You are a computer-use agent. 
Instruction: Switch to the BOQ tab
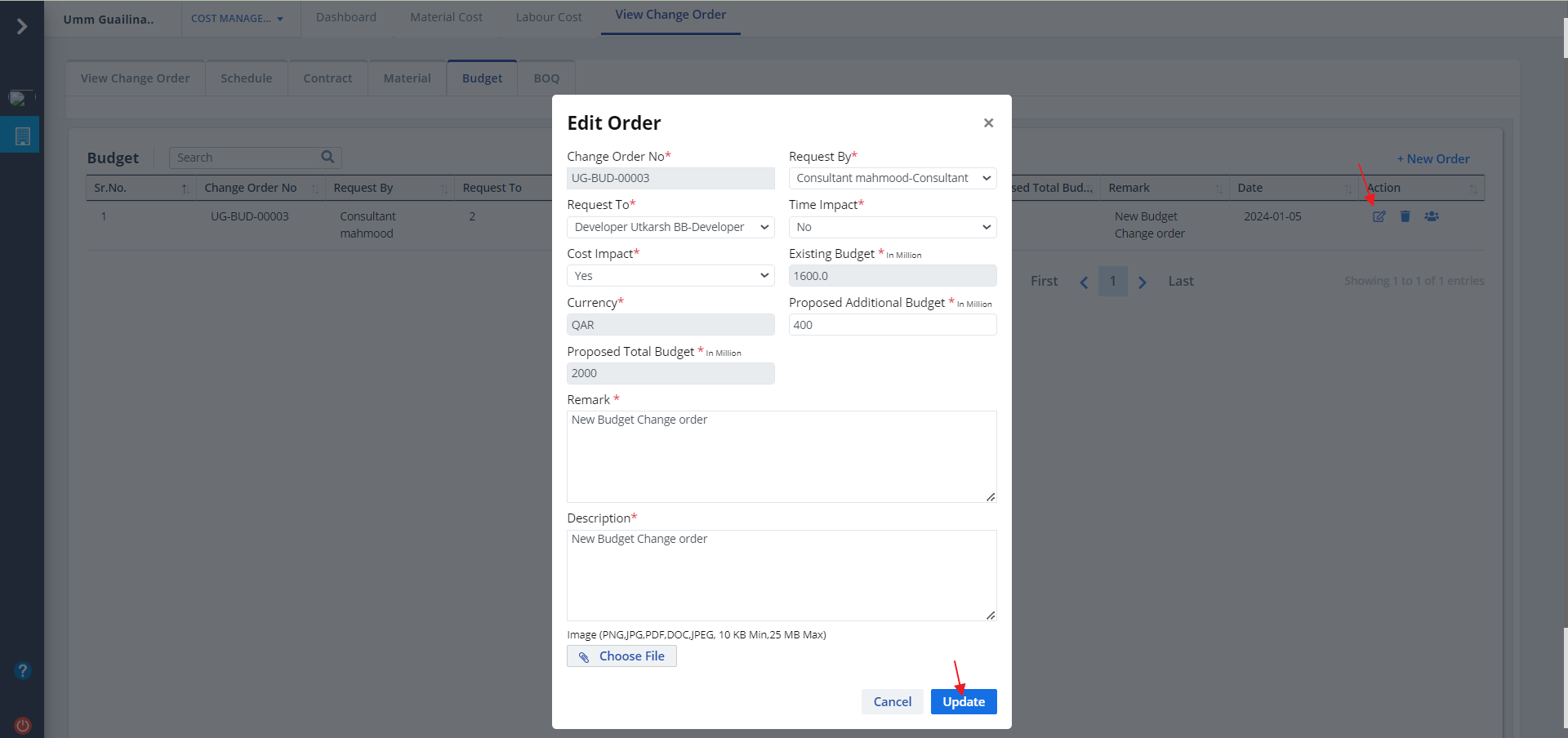[546, 78]
